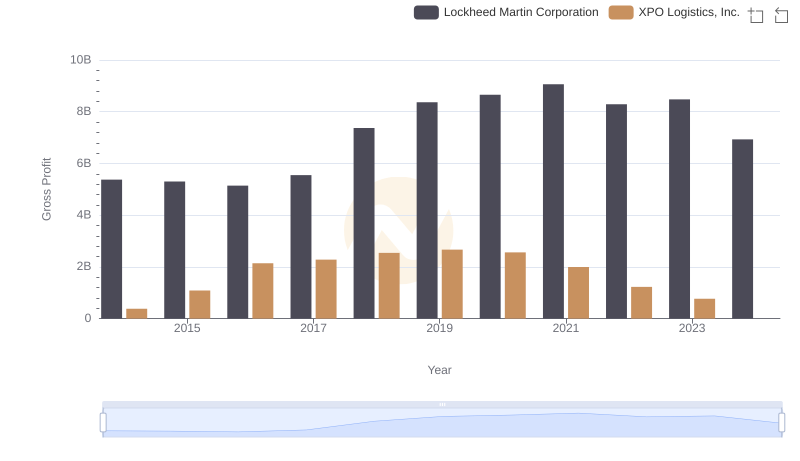Click the Year axis title
800x461 pixels.
[439, 370]
